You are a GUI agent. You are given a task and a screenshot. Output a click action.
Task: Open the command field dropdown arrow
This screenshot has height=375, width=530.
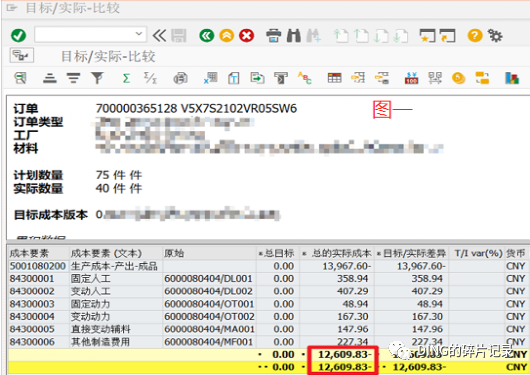(139, 34)
